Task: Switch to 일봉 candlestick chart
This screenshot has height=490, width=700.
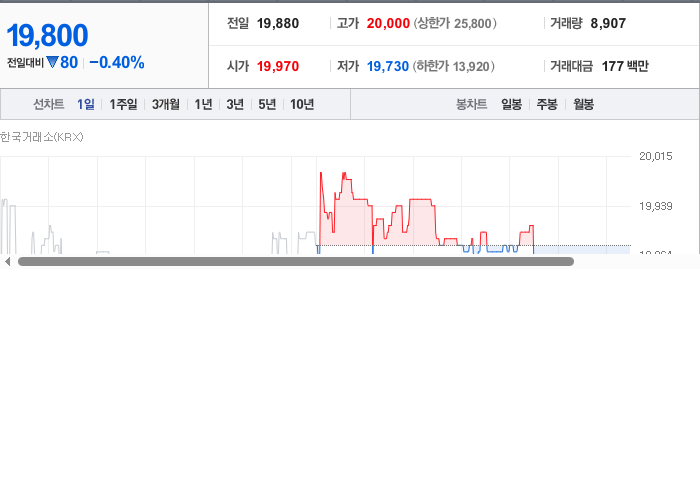Action: click(512, 104)
